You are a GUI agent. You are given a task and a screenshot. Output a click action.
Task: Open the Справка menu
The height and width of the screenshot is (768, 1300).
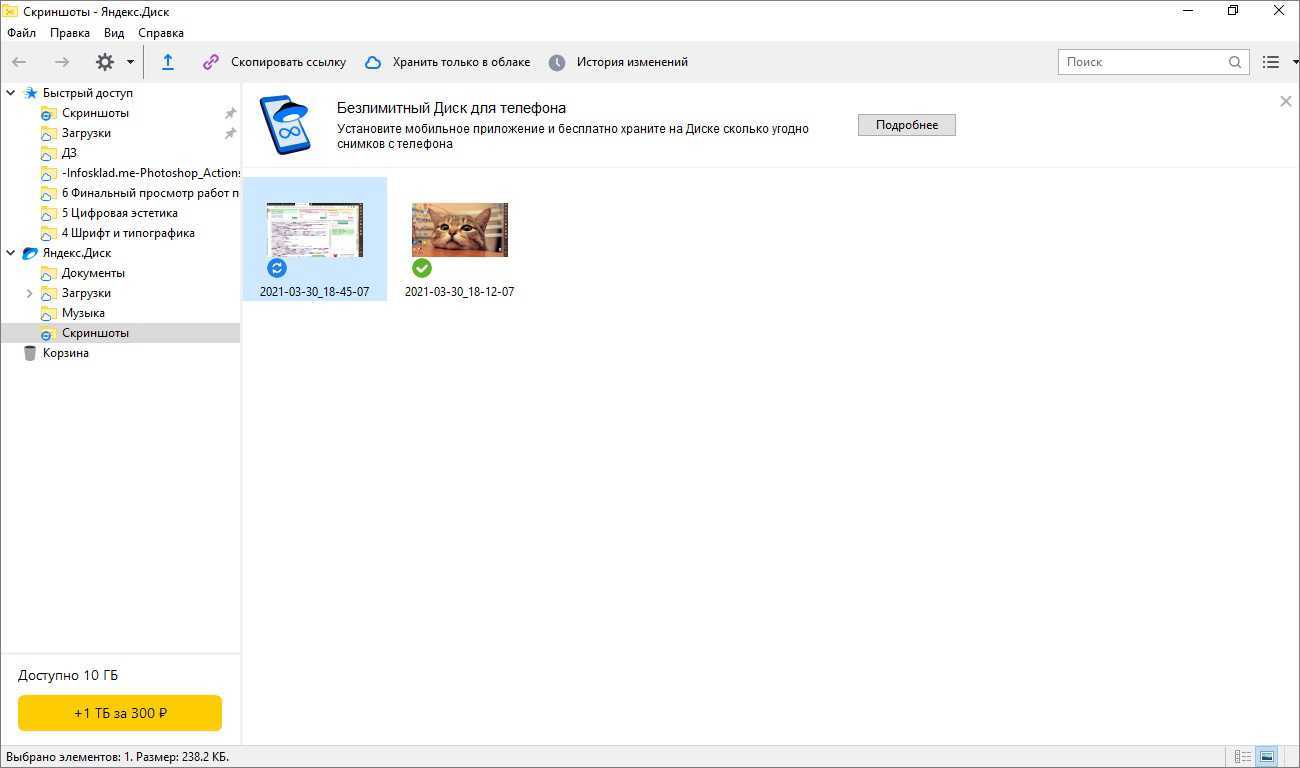click(161, 33)
